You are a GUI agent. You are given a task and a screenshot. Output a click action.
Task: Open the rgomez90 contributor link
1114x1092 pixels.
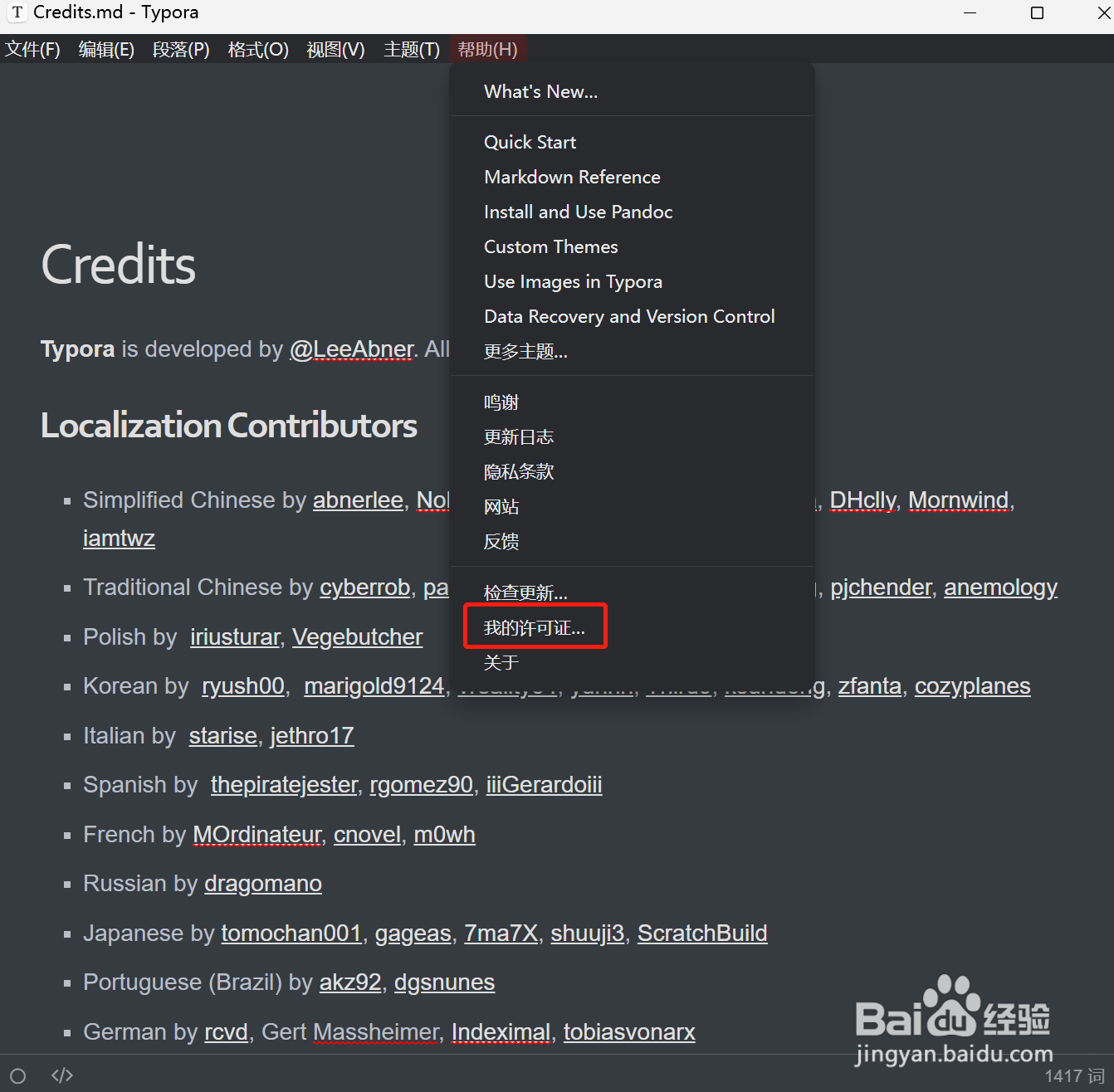click(422, 785)
